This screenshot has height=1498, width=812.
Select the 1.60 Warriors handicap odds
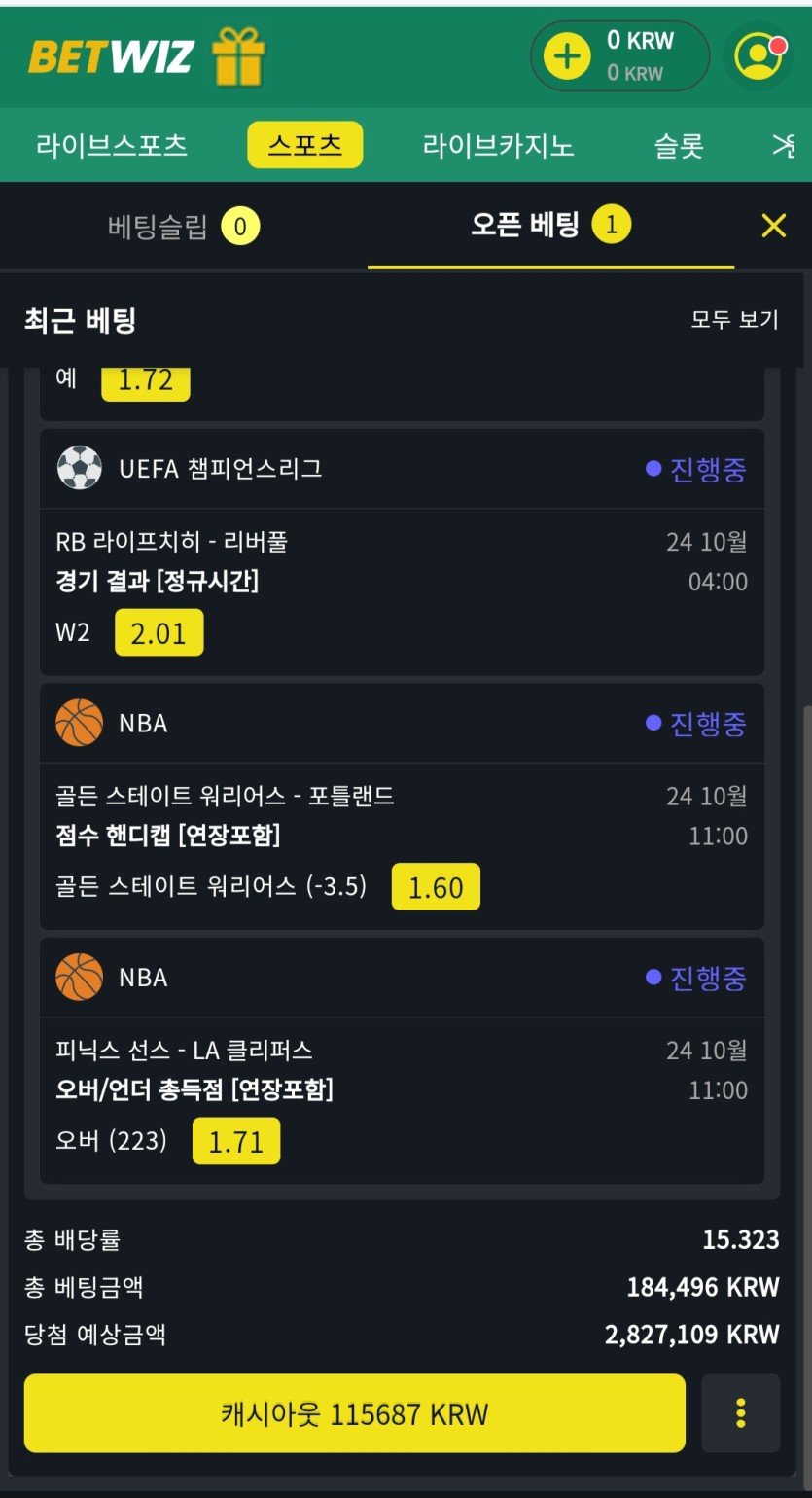[x=436, y=887]
